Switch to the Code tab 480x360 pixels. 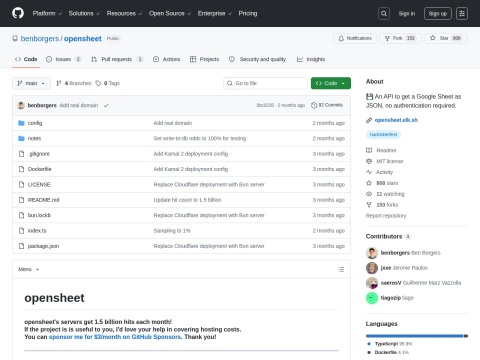[26, 59]
